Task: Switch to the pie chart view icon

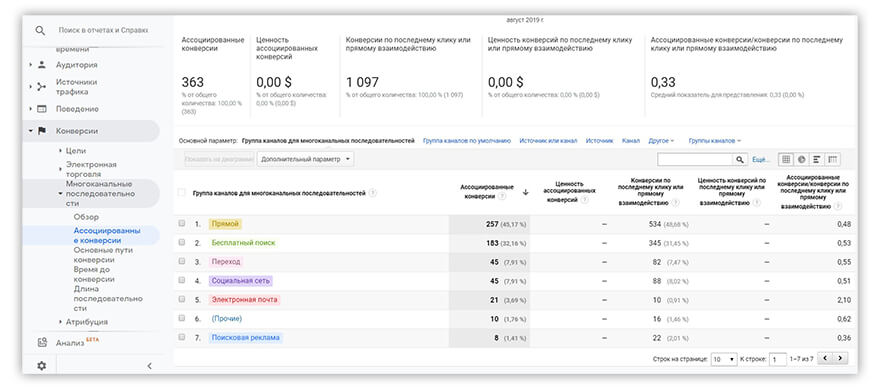Action: [x=801, y=159]
